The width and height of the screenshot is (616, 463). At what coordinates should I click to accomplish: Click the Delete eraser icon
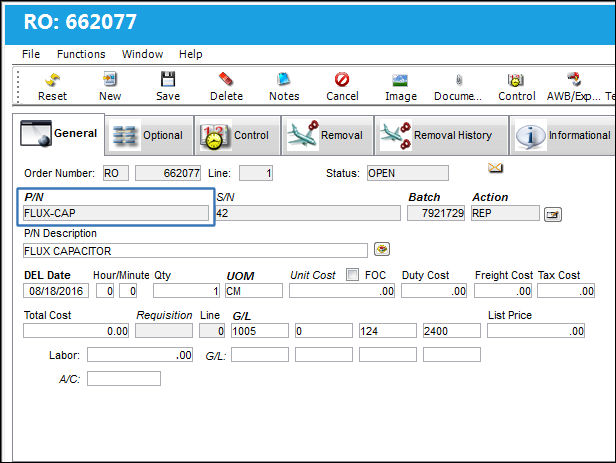pyautogui.click(x=226, y=79)
